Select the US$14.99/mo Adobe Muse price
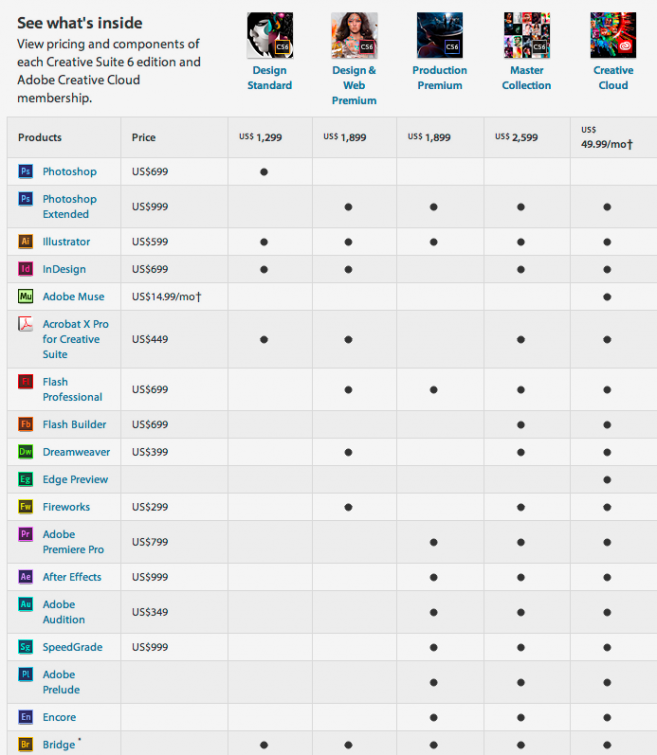The image size is (657, 755). pyautogui.click(x=167, y=297)
